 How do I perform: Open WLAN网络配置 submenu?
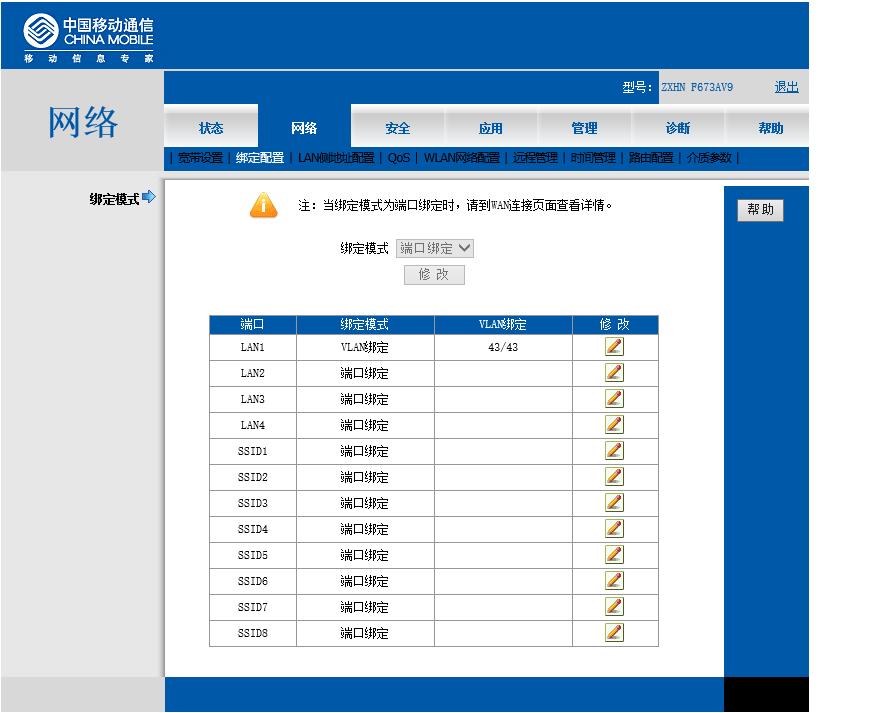click(x=462, y=158)
